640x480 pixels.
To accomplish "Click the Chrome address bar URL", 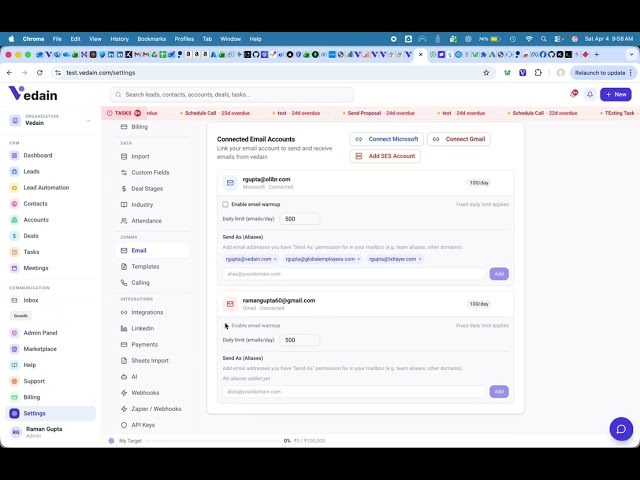I will pyautogui.click(x=101, y=73).
